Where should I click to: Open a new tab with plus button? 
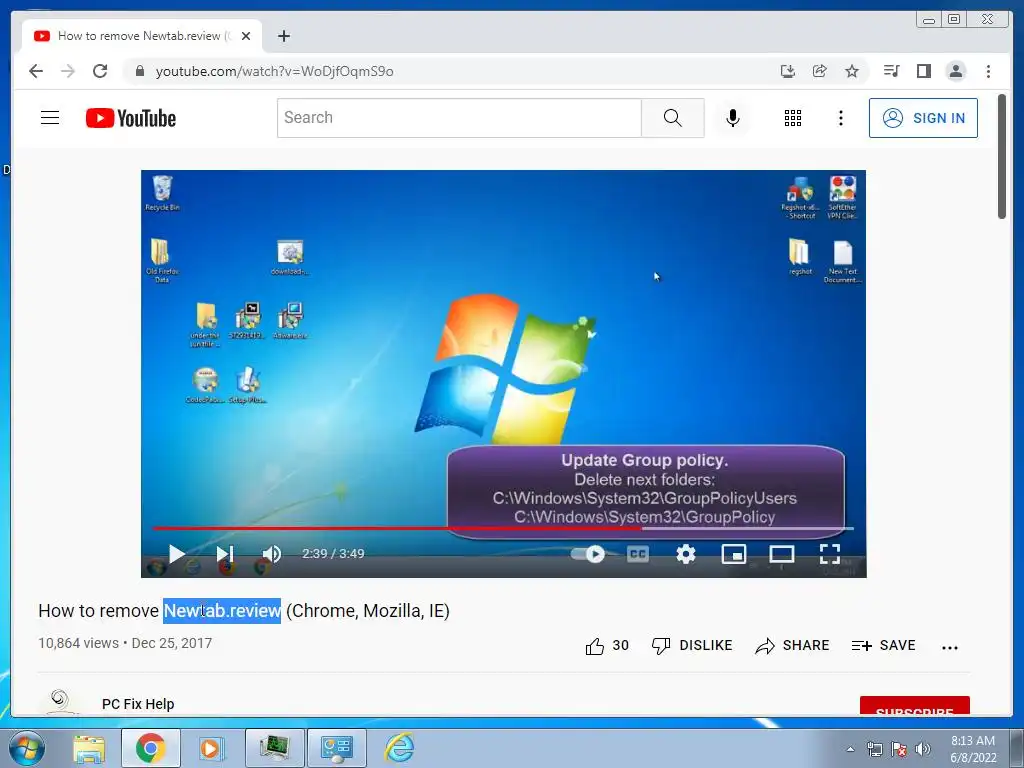tap(283, 36)
